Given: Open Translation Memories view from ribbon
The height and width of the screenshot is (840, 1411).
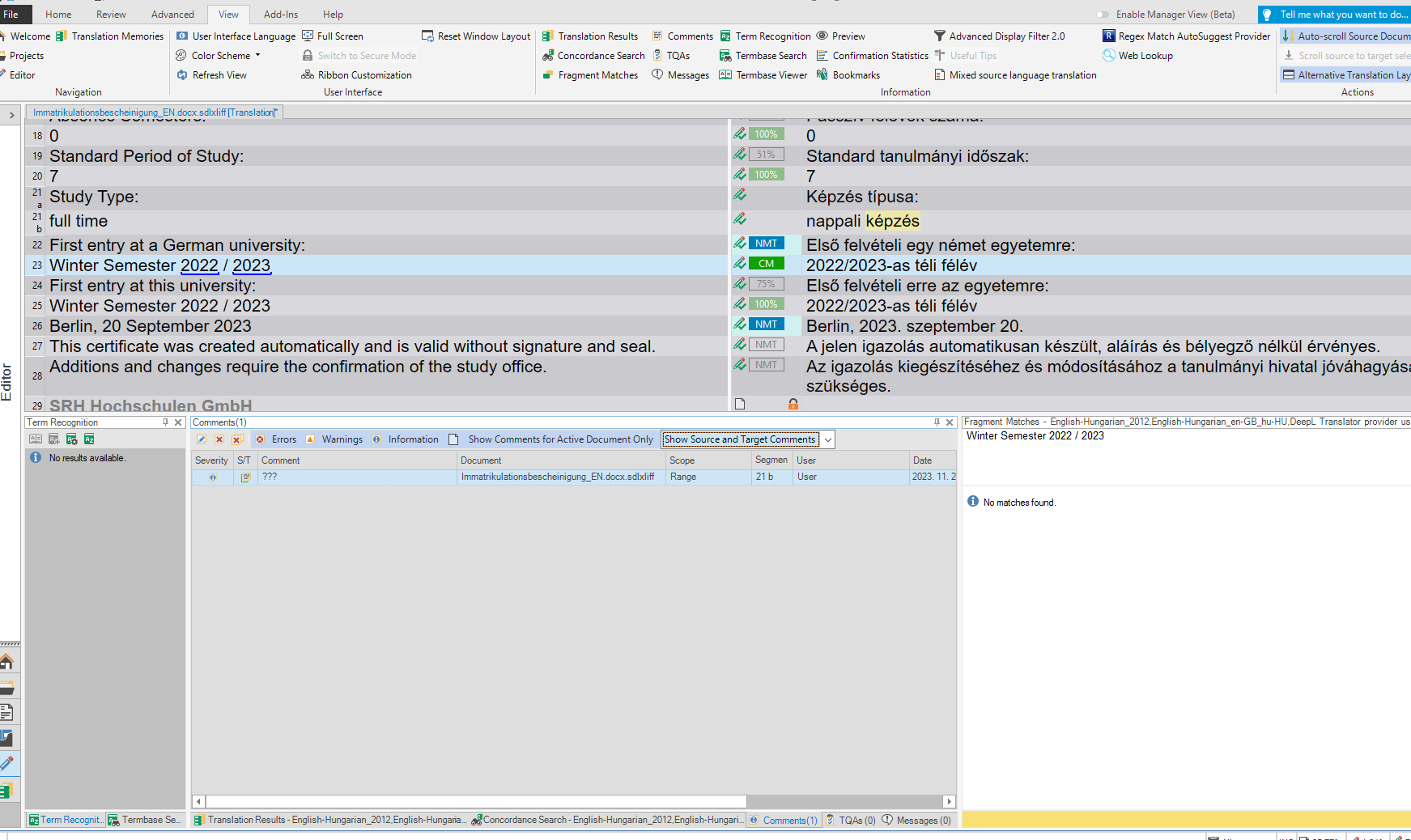Looking at the screenshot, I should pos(109,36).
